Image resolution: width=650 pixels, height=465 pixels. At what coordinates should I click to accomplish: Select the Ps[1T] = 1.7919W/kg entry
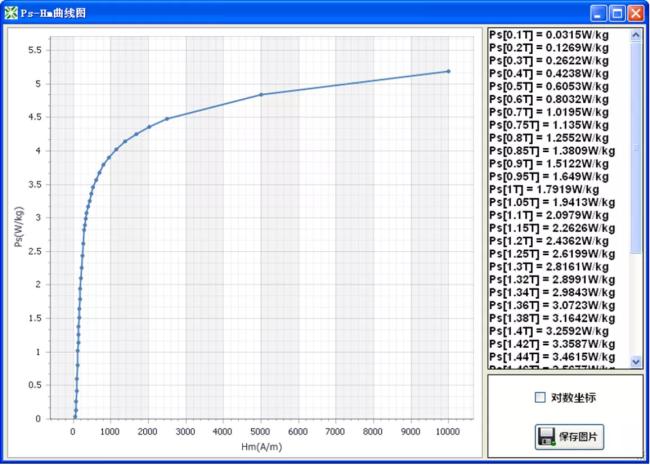pos(545,188)
